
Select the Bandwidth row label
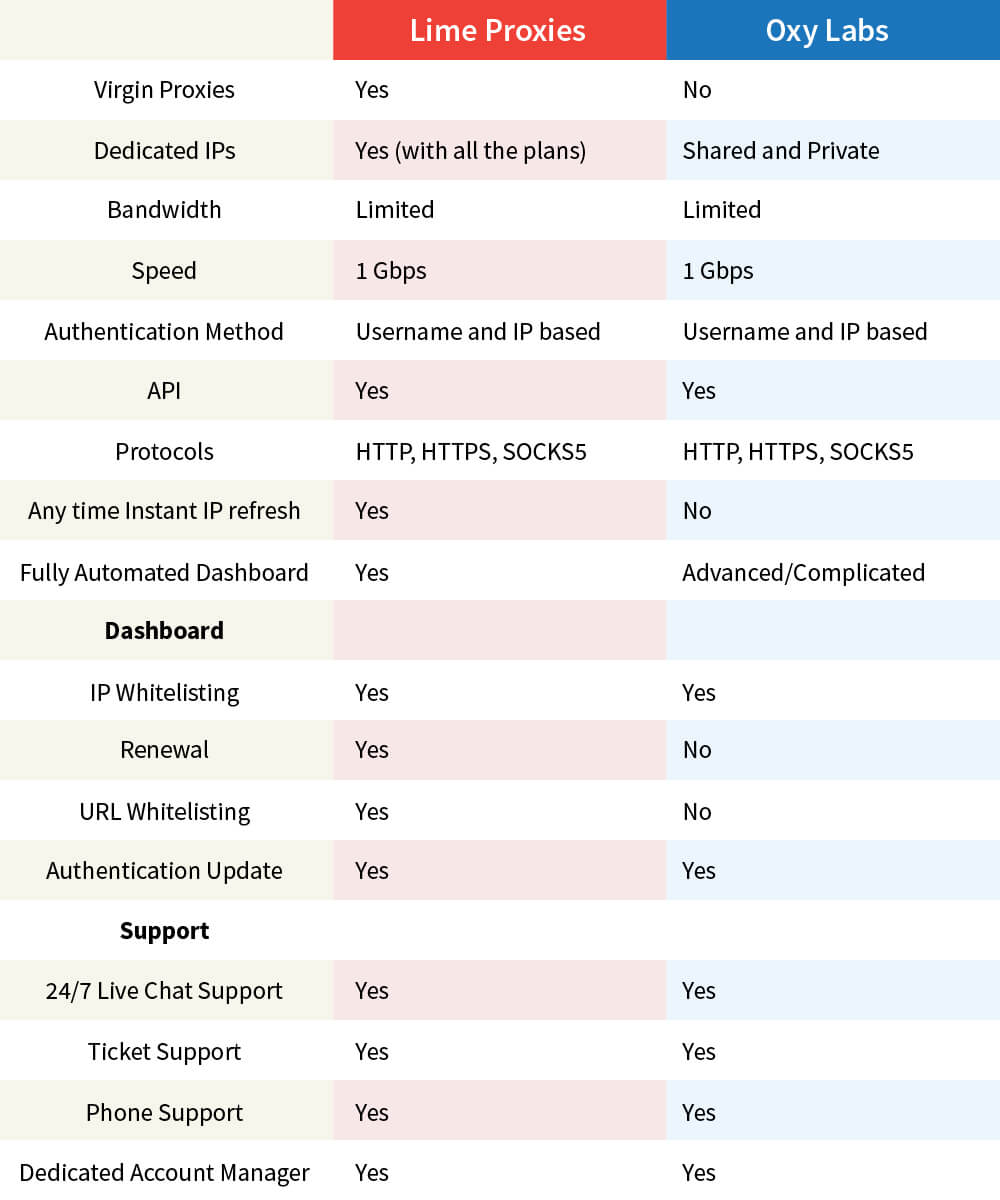tap(164, 210)
